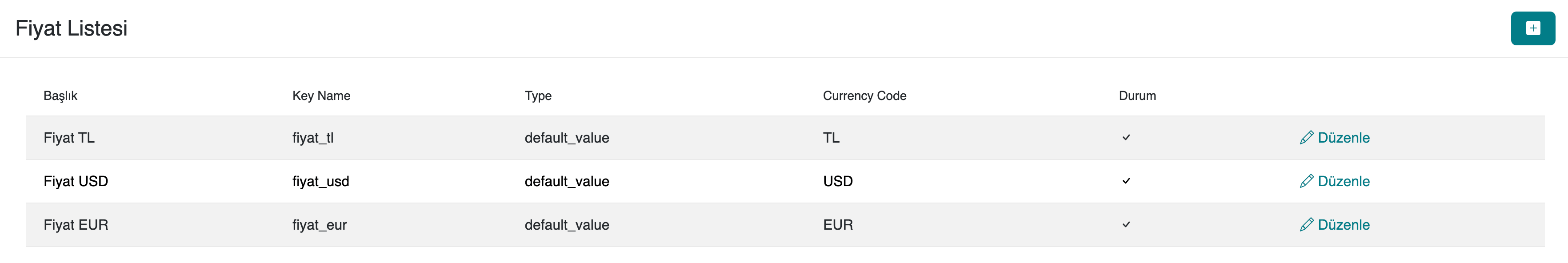Select the Fiyat TL title cell

69,138
